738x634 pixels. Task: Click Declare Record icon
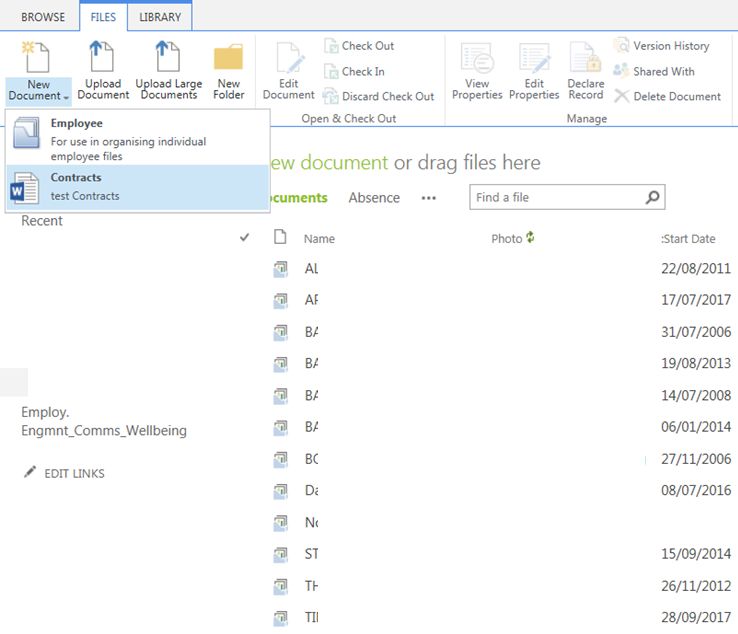click(x=585, y=57)
